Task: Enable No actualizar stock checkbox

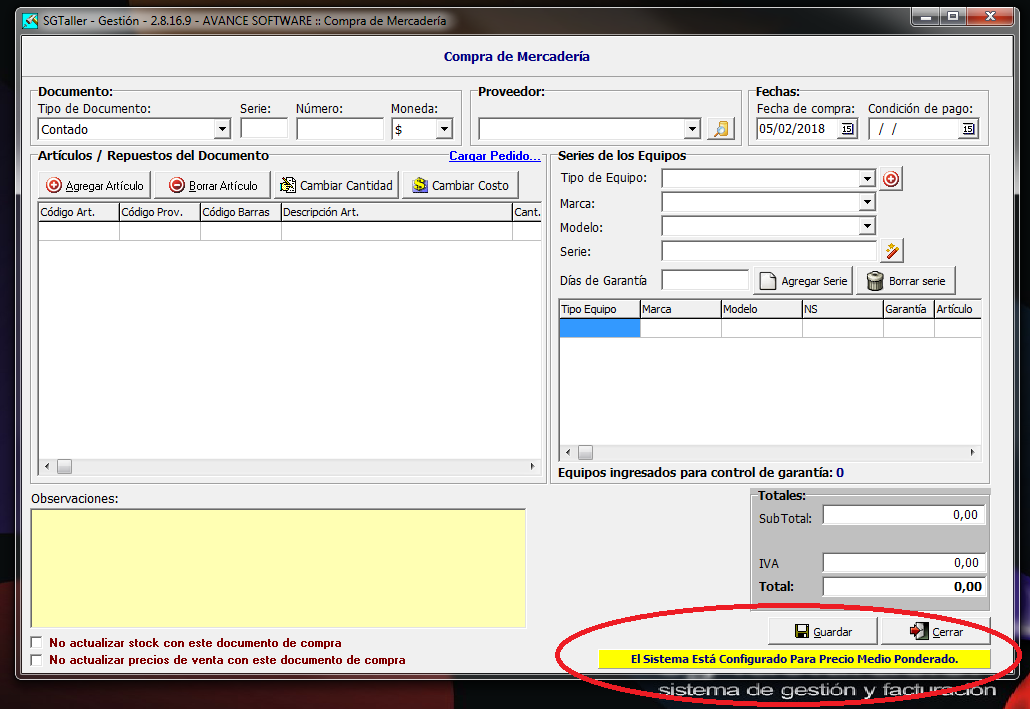Action: [37, 643]
